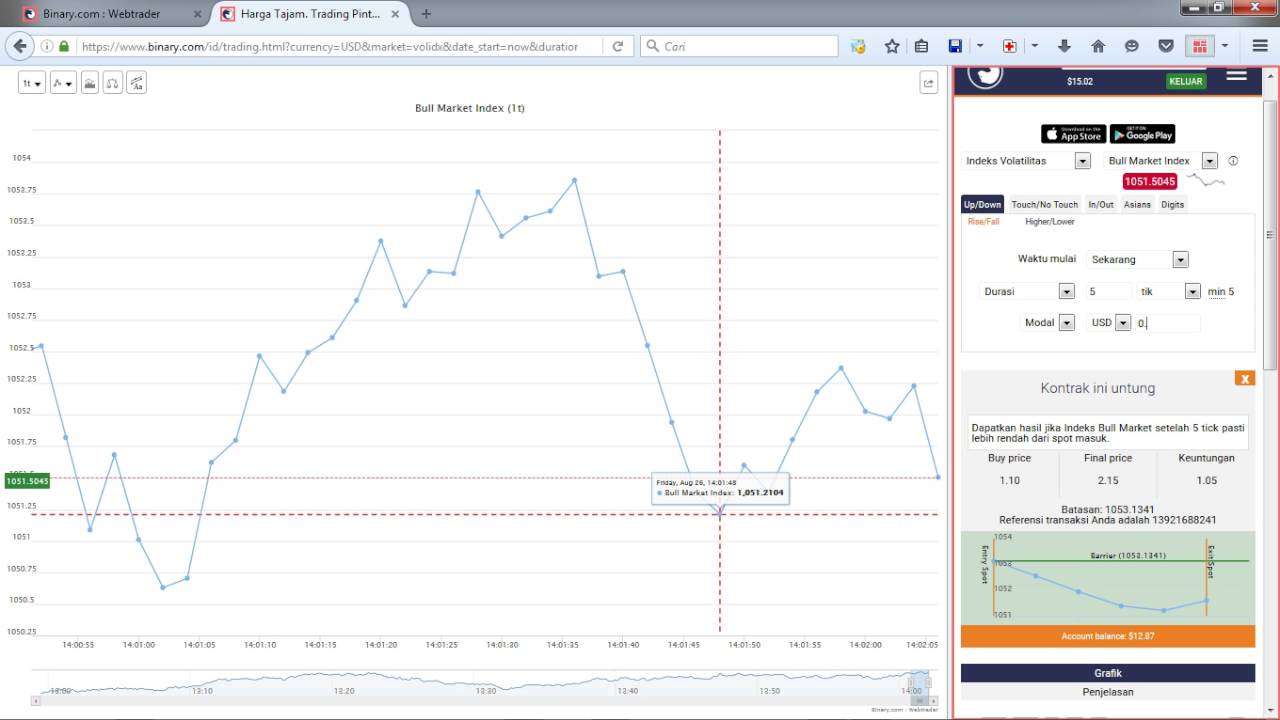The image size is (1280, 720).
Task: Open the downloads arrow icon
Action: point(1064,46)
